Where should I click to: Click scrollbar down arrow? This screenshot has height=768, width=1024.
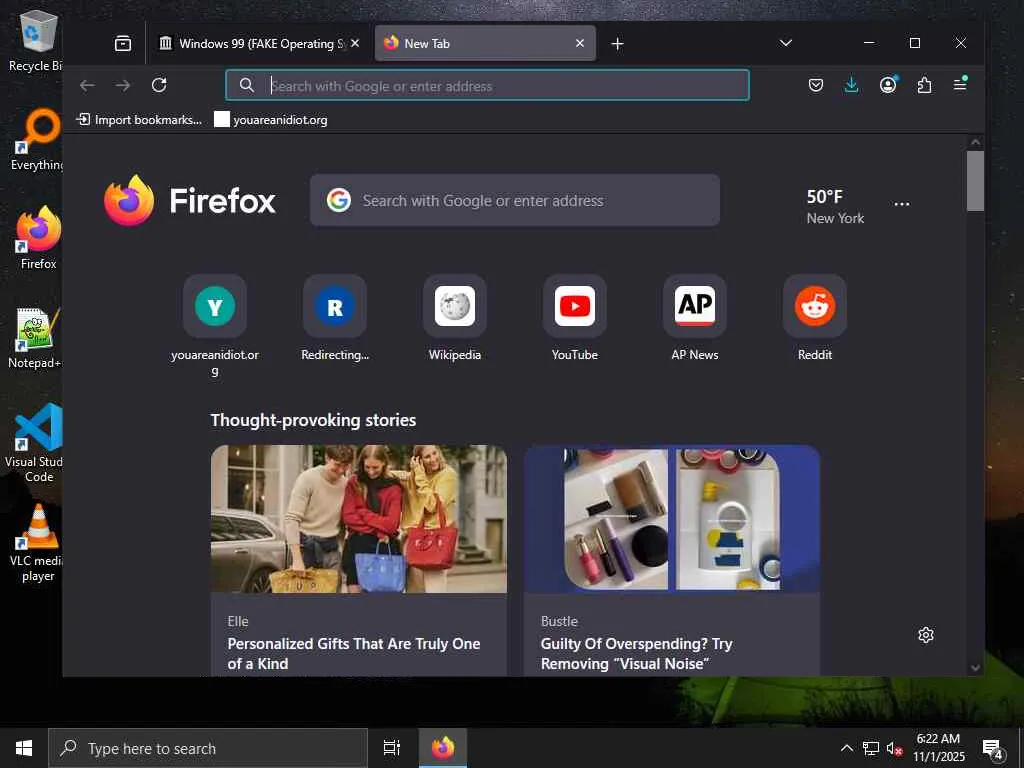[x=975, y=667]
